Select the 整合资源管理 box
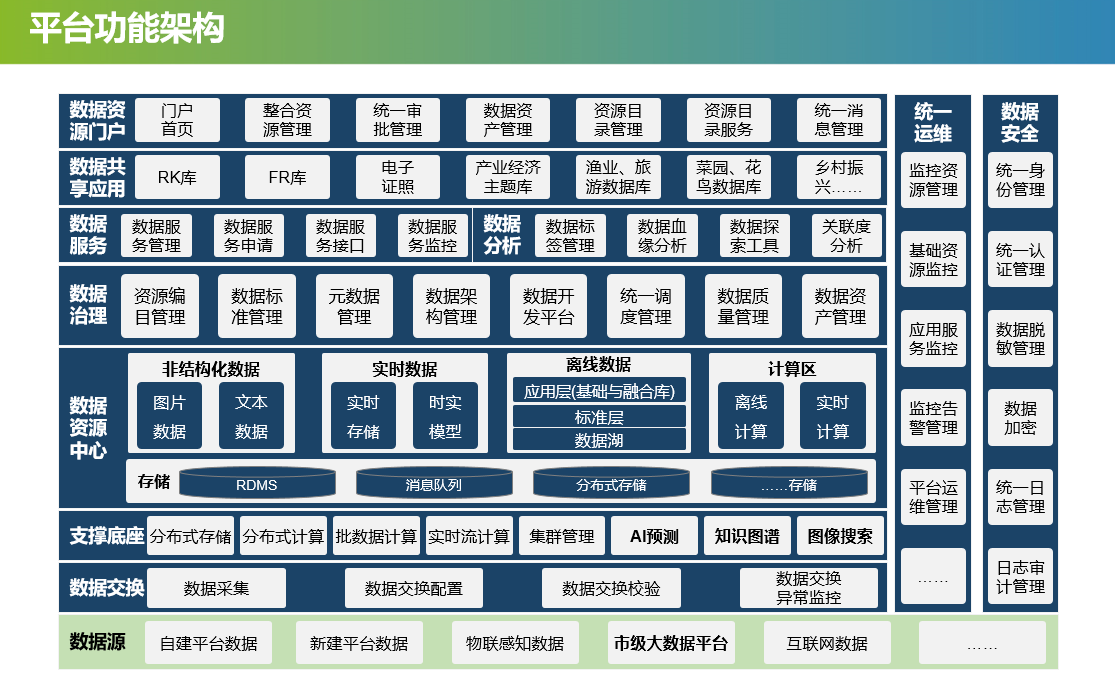1115x691 pixels. (x=287, y=120)
